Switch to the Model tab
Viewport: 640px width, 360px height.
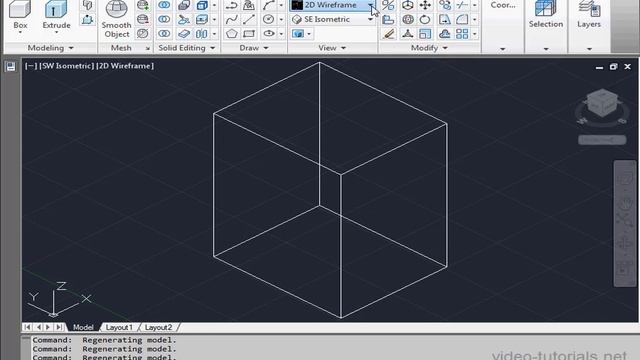83,327
